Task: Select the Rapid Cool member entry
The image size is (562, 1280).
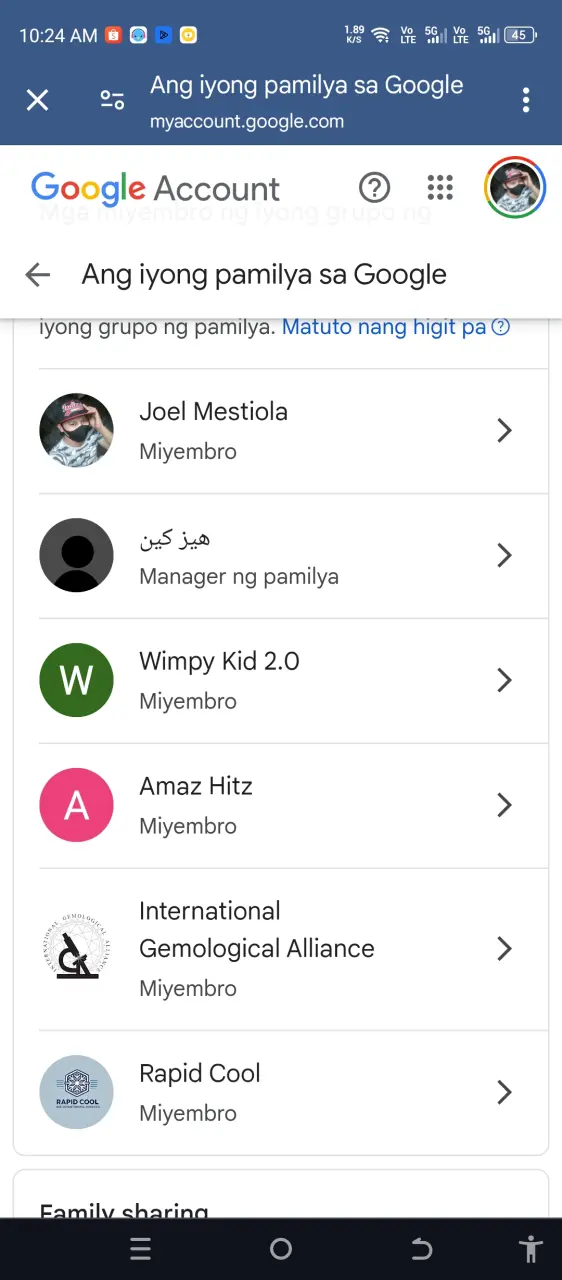Action: pyautogui.click(x=293, y=1093)
